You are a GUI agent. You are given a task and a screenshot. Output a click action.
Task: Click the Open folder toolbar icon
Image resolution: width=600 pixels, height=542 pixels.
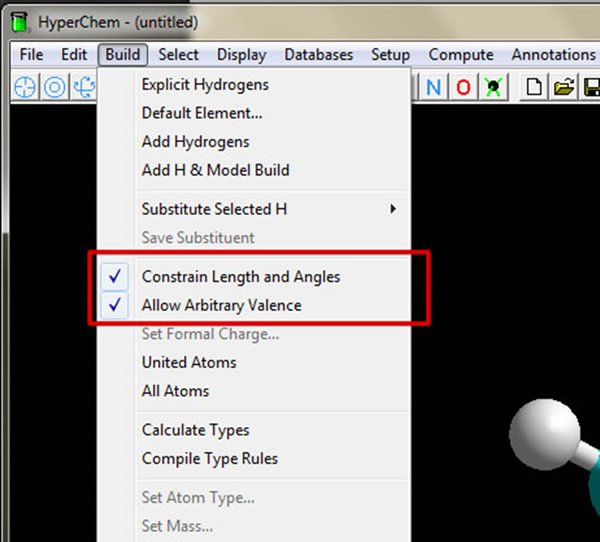point(564,87)
